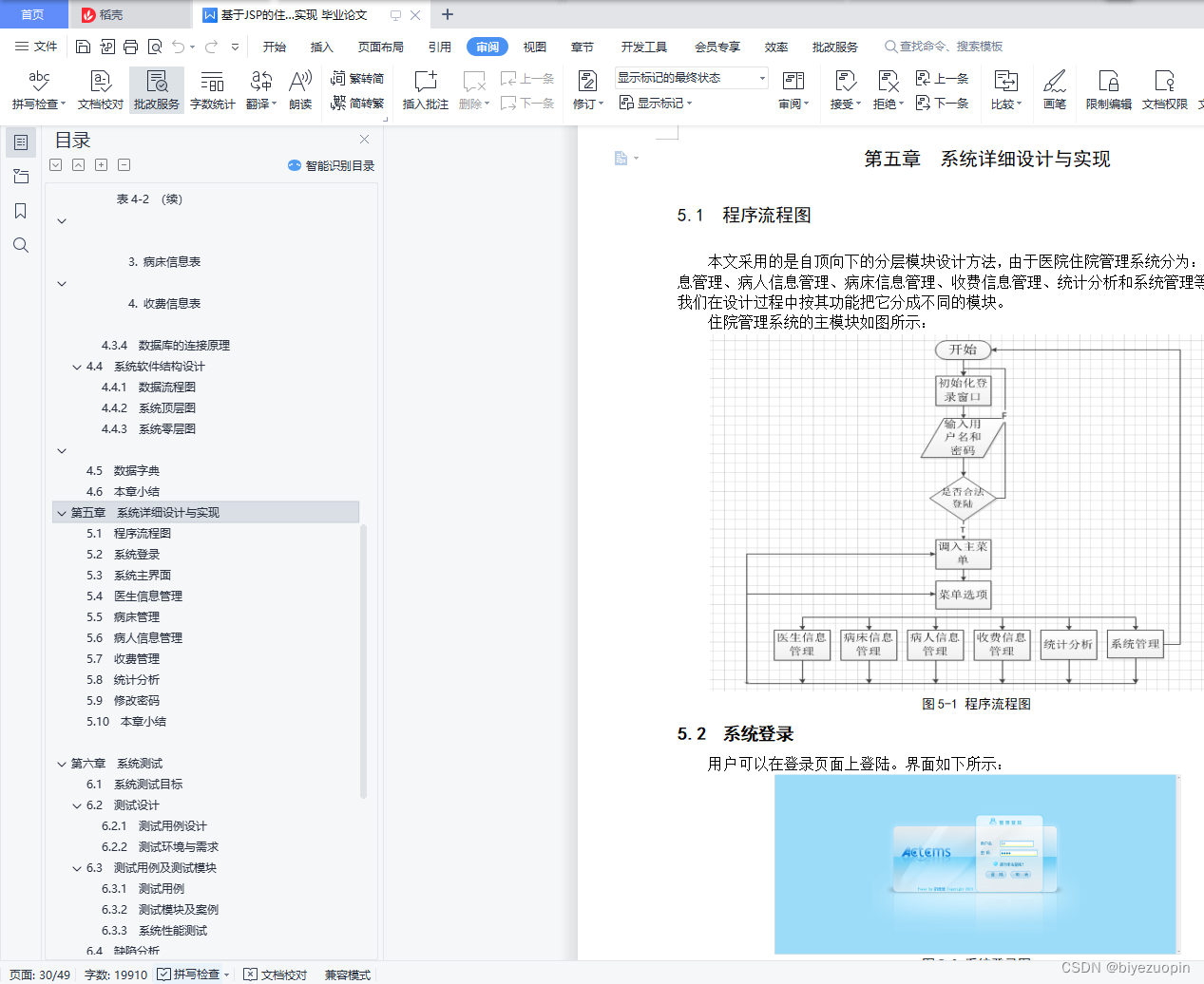This screenshot has width=1204, height=984.
Task: Click the save icon in quick toolbar
Action: [x=83, y=47]
